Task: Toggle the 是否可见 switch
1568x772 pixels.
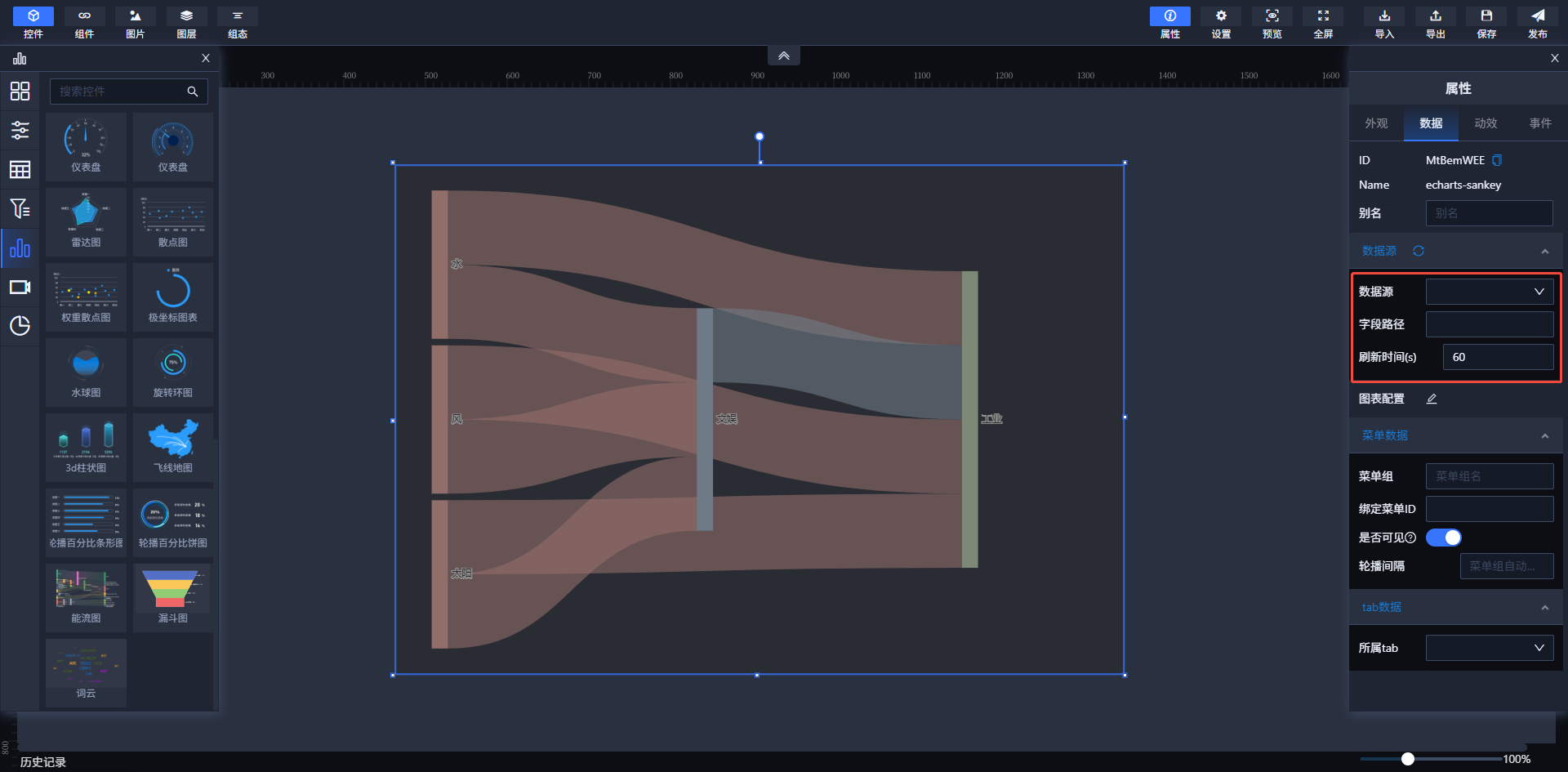Action: pos(1444,538)
